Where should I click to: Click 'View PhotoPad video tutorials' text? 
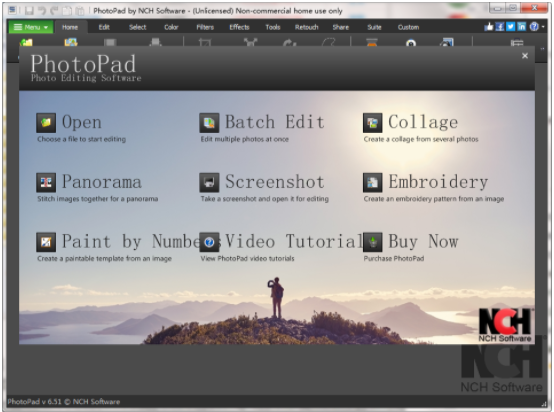tap(247, 259)
